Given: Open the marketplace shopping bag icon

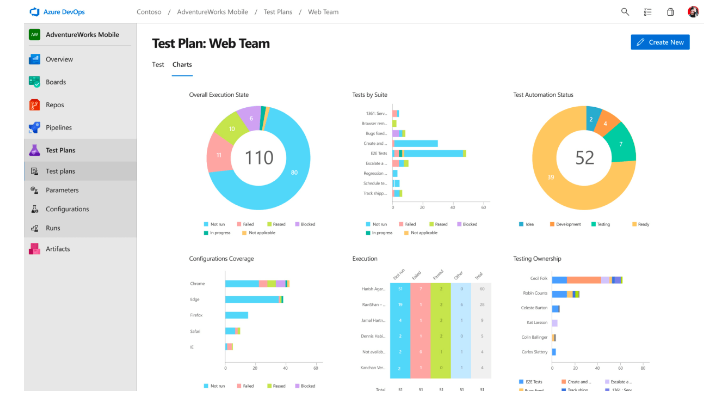Looking at the screenshot, I should (x=670, y=12).
